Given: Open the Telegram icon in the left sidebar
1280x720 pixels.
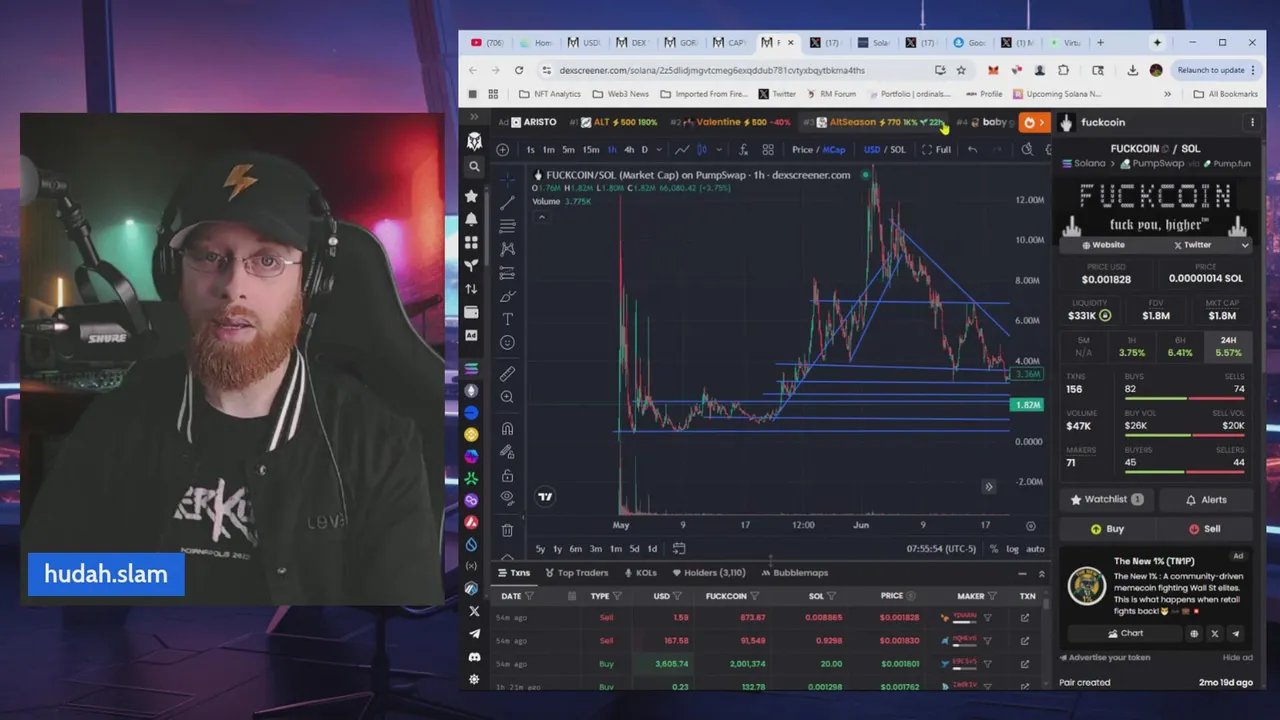Looking at the screenshot, I should pos(473,633).
